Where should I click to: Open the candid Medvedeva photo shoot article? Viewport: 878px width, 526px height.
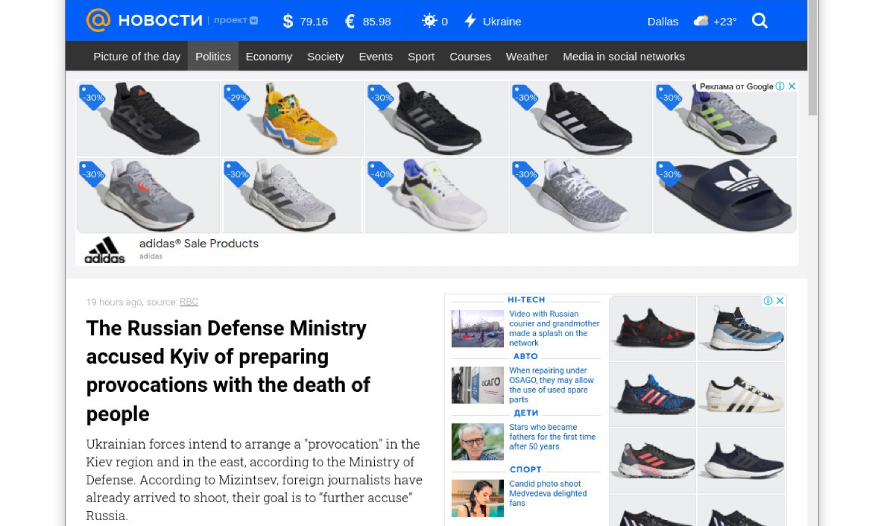547,493
